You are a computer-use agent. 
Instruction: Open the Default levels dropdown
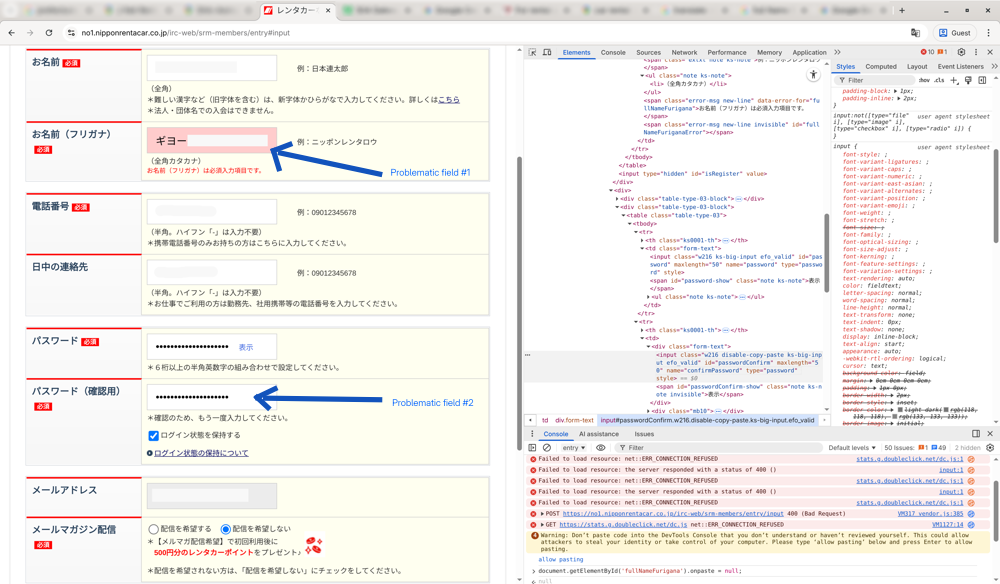pos(852,448)
